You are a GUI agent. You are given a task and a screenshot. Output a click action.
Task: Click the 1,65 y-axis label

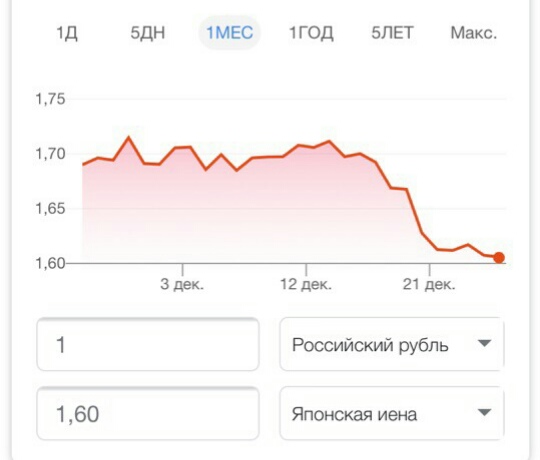click(x=50, y=209)
